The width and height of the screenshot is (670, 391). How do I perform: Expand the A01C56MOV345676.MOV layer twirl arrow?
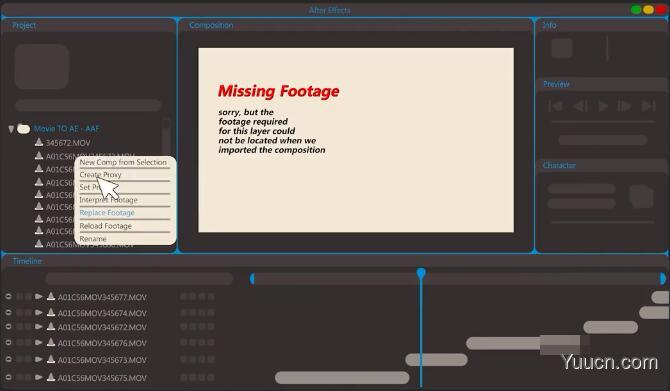38,342
